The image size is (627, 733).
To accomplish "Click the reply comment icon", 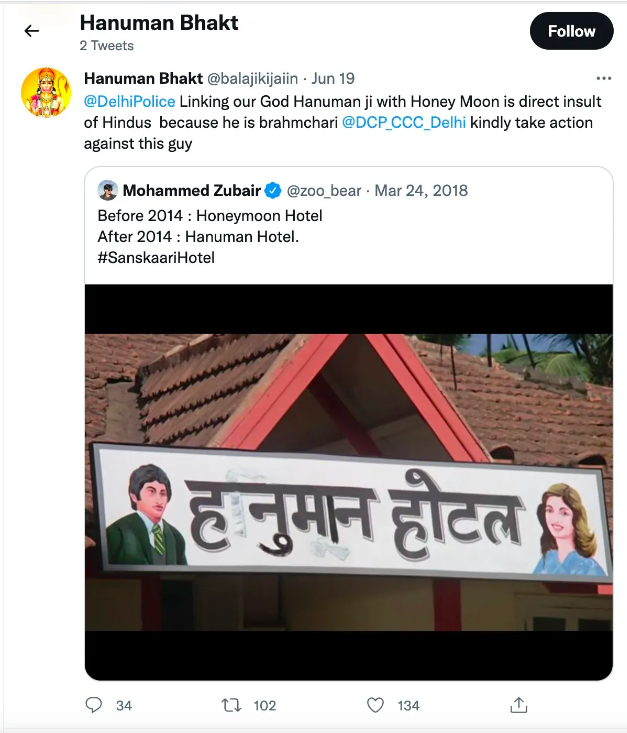I will pyautogui.click(x=94, y=705).
